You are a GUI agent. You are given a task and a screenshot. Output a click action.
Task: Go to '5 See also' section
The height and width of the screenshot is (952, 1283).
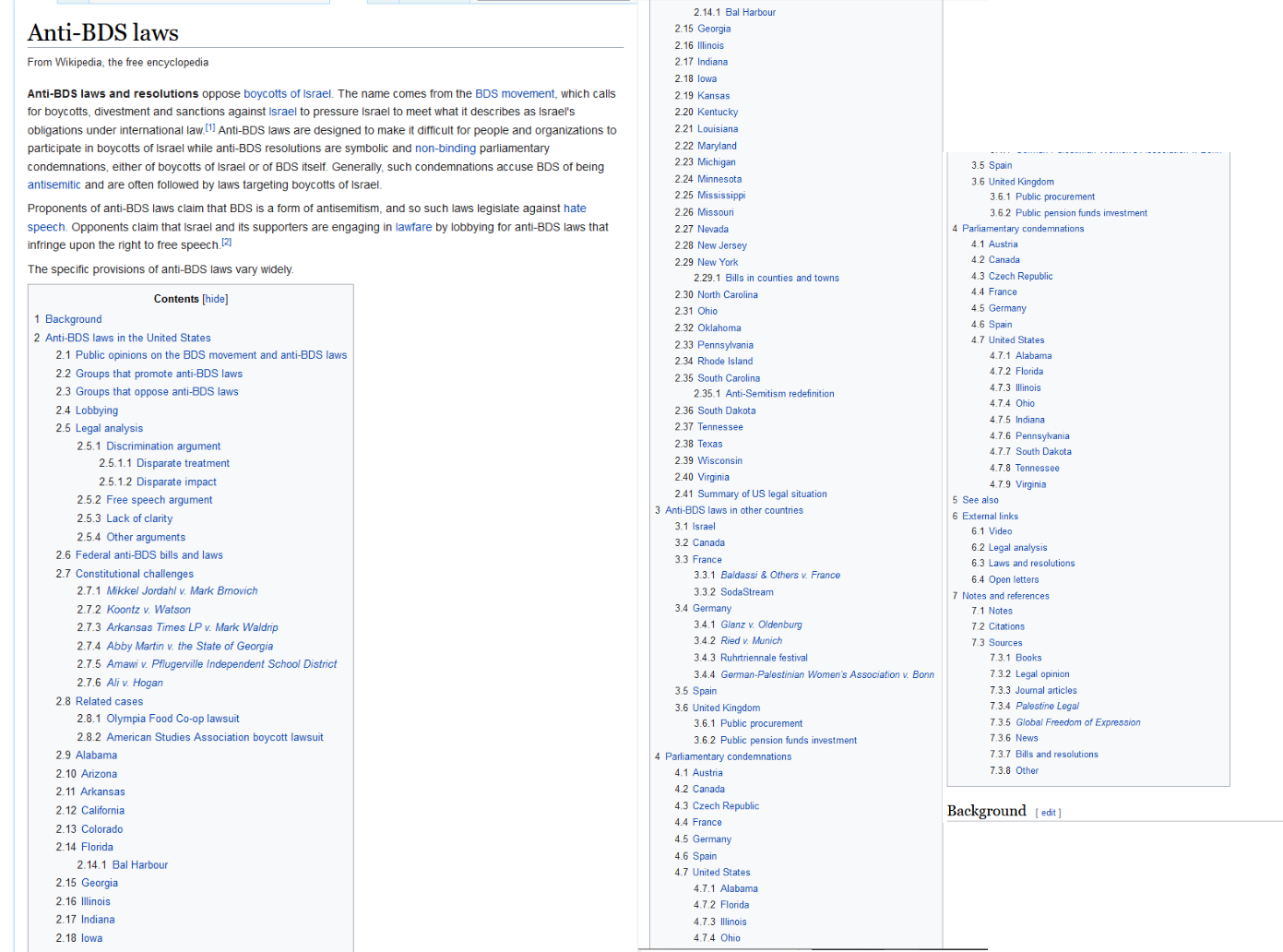[x=975, y=500]
